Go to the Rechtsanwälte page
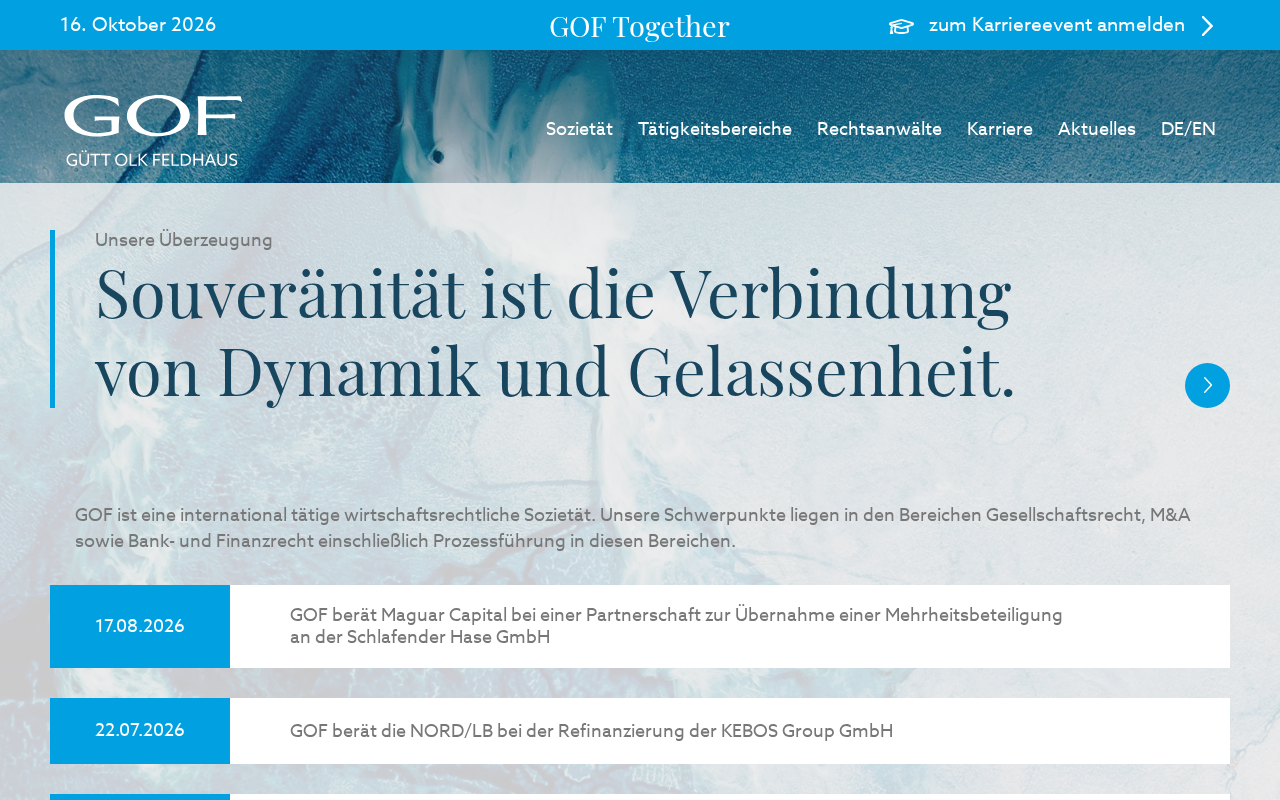Viewport: 1280px width, 800px height. pyautogui.click(x=879, y=129)
